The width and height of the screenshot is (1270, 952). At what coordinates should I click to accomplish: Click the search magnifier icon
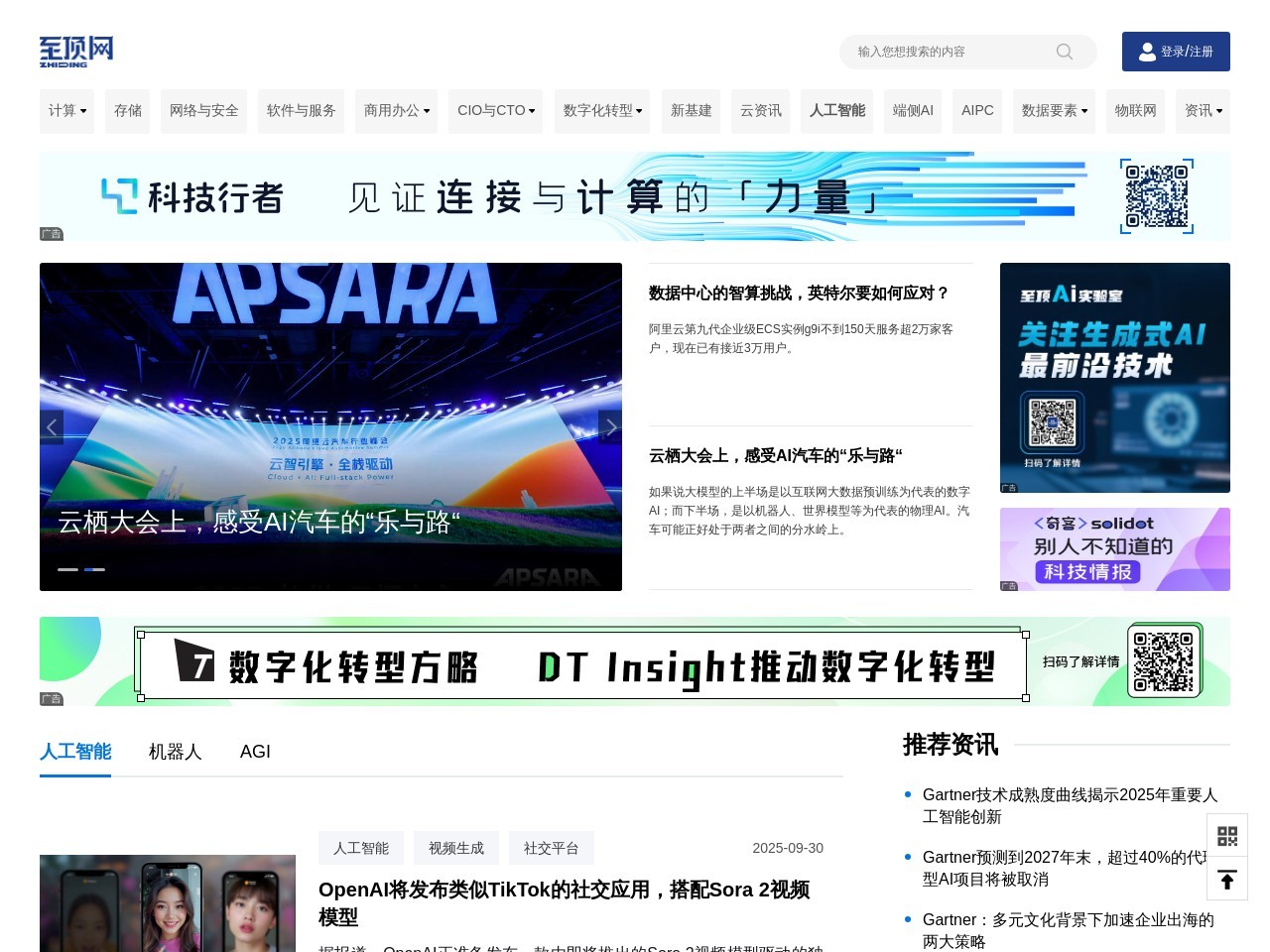point(1065,52)
